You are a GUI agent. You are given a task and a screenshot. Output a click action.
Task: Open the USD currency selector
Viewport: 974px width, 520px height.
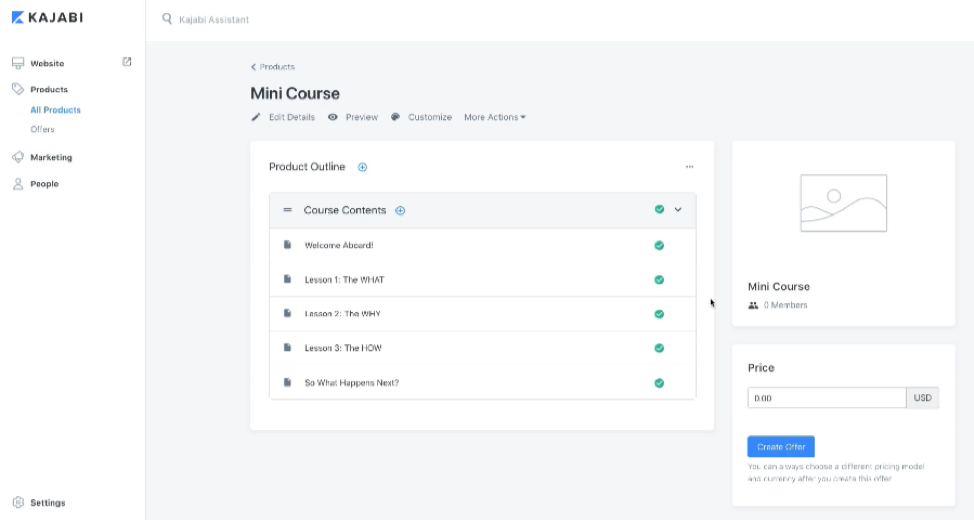(922, 398)
